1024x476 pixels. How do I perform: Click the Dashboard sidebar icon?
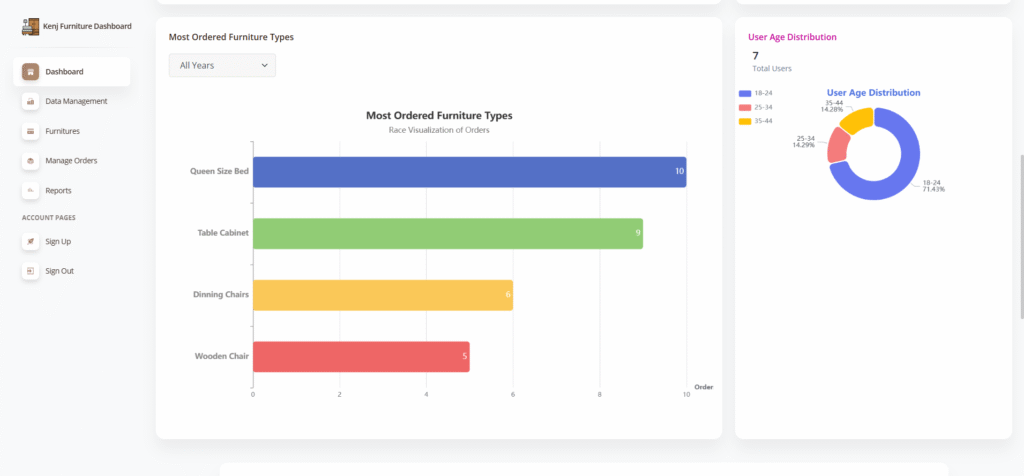coord(31,72)
